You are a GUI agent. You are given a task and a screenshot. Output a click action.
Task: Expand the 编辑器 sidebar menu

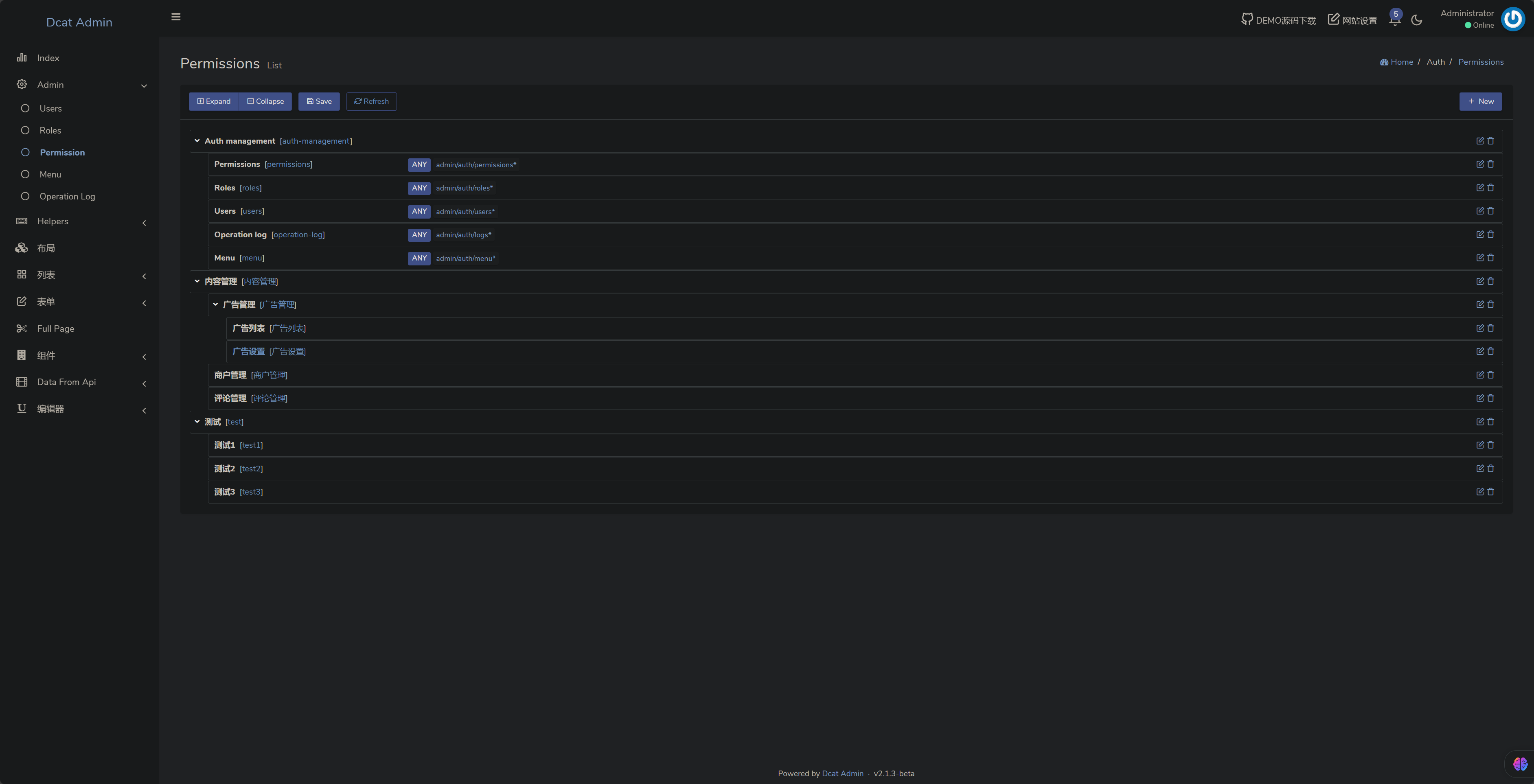80,409
